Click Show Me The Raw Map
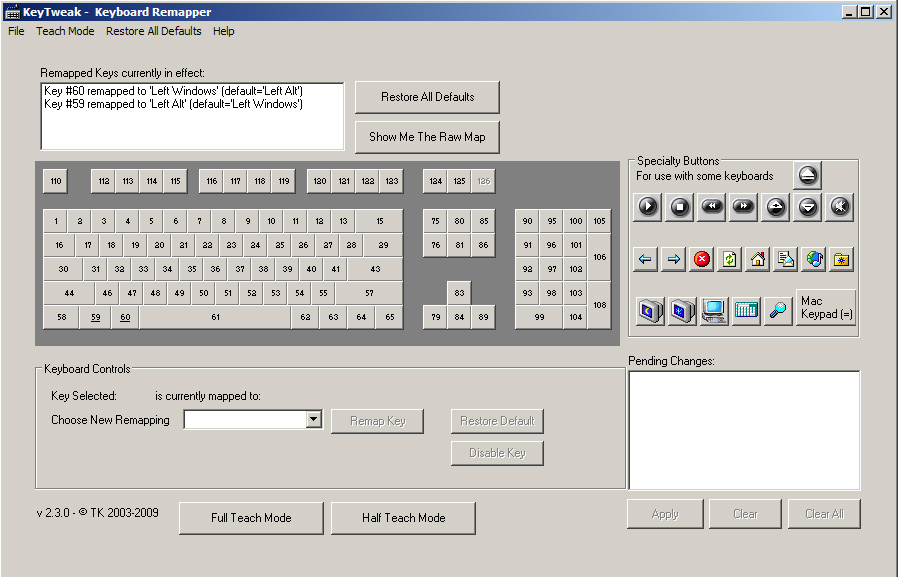This screenshot has width=898, height=577. click(x=427, y=137)
